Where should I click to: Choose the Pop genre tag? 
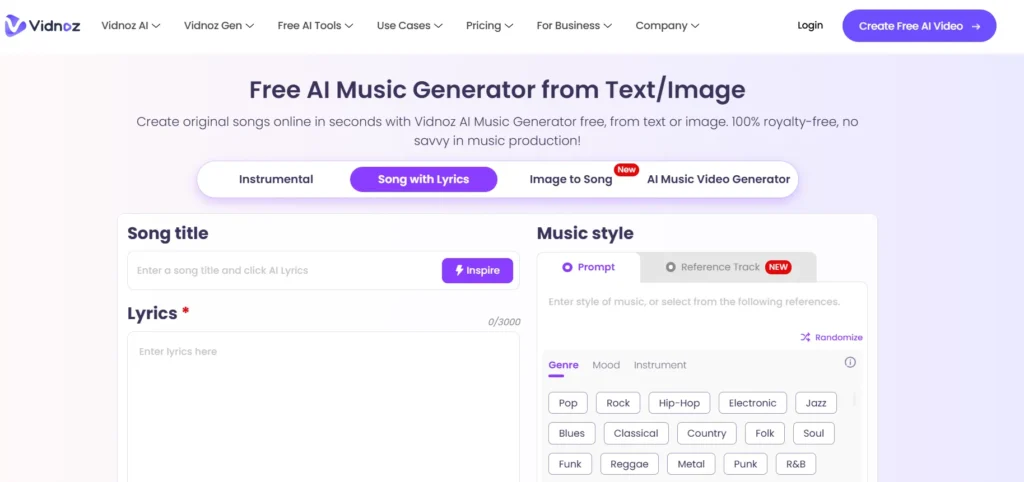click(x=568, y=403)
